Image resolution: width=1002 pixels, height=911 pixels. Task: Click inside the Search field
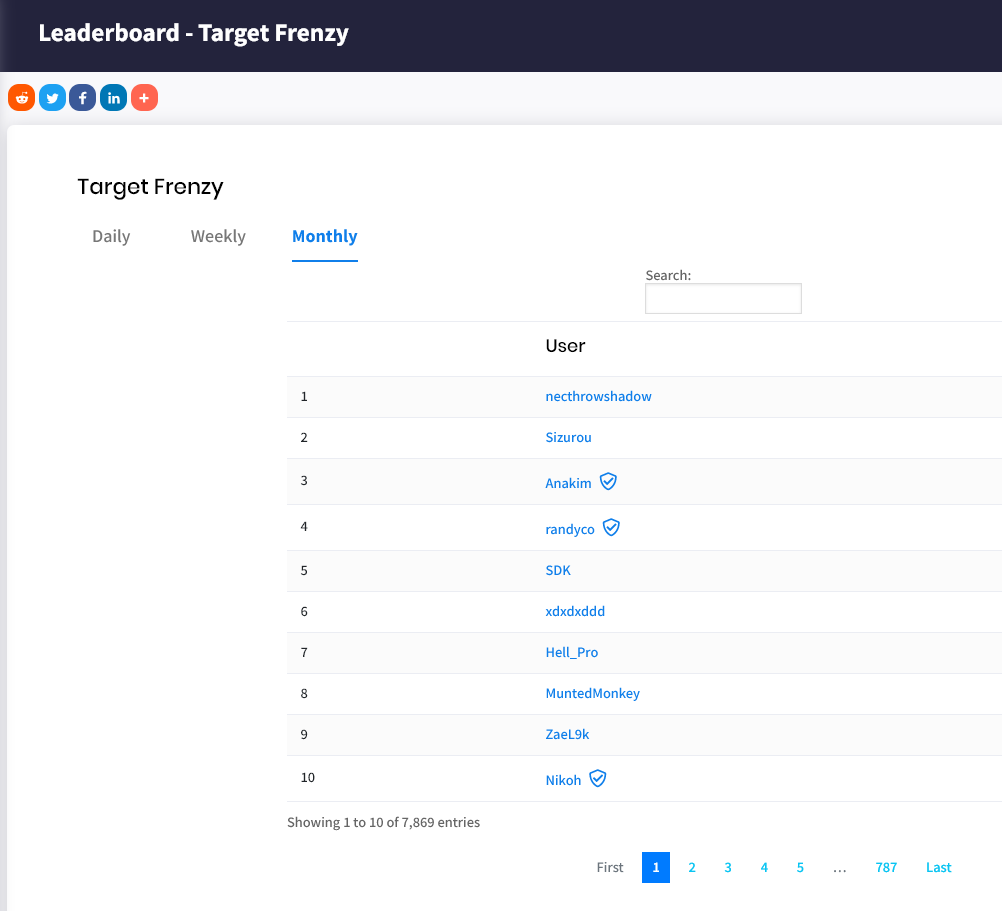pyautogui.click(x=722, y=298)
